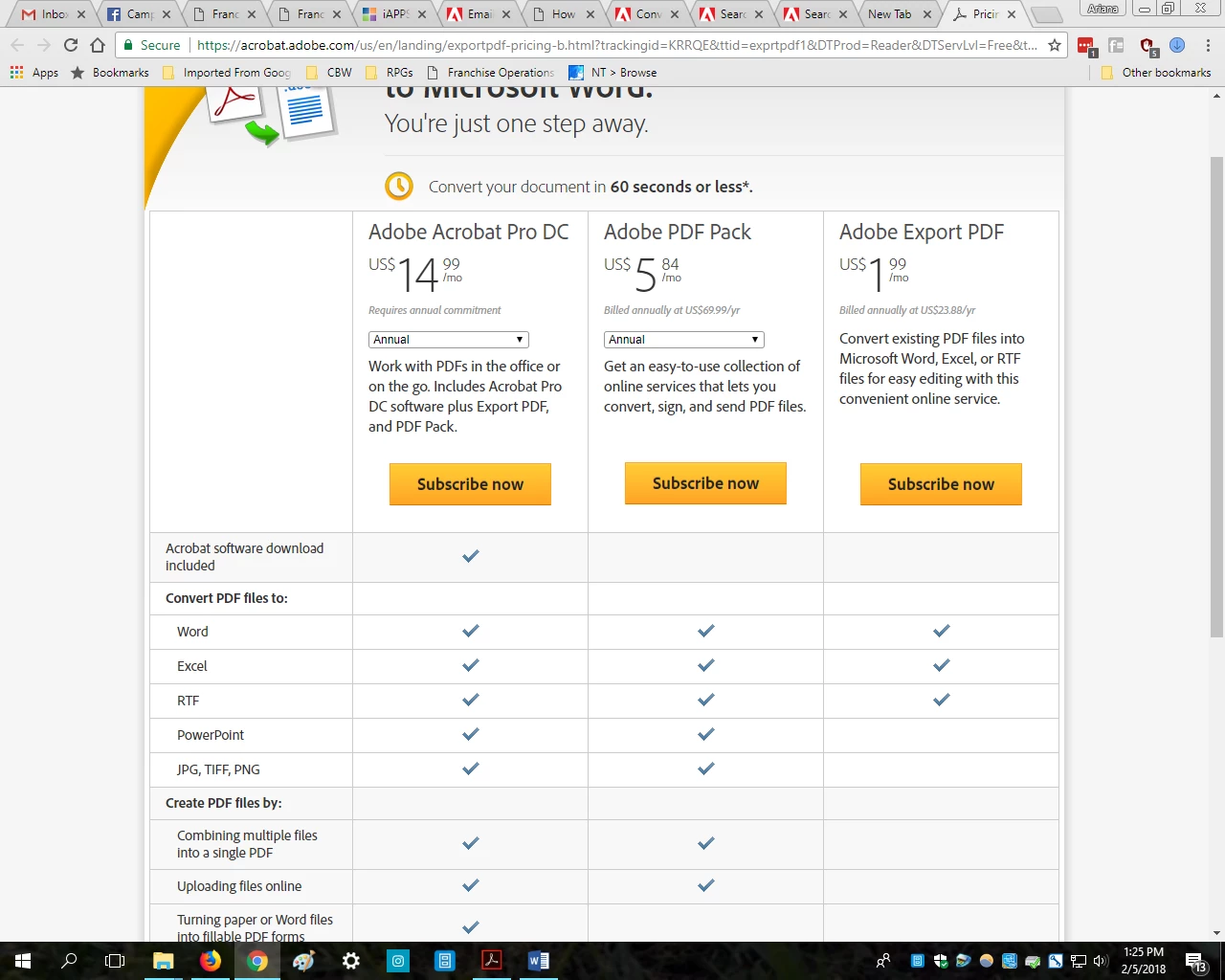Switch to the Email Adobe tab

tap(479, 14)
